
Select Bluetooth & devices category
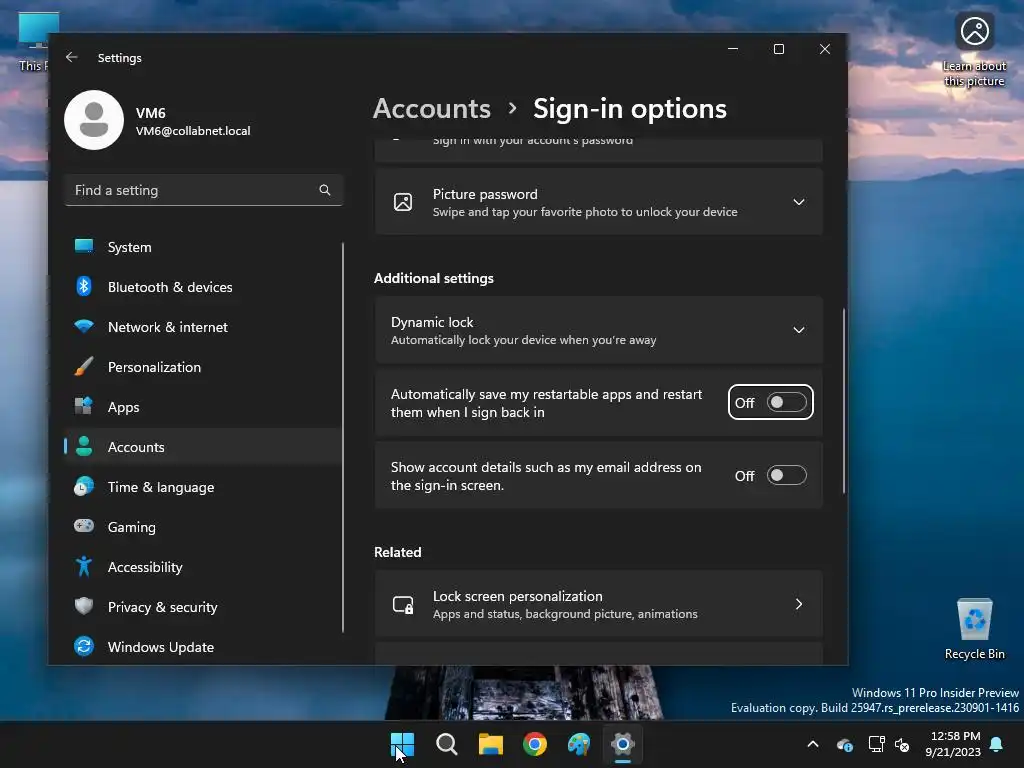pyautogui.click(x=203, y=287)
